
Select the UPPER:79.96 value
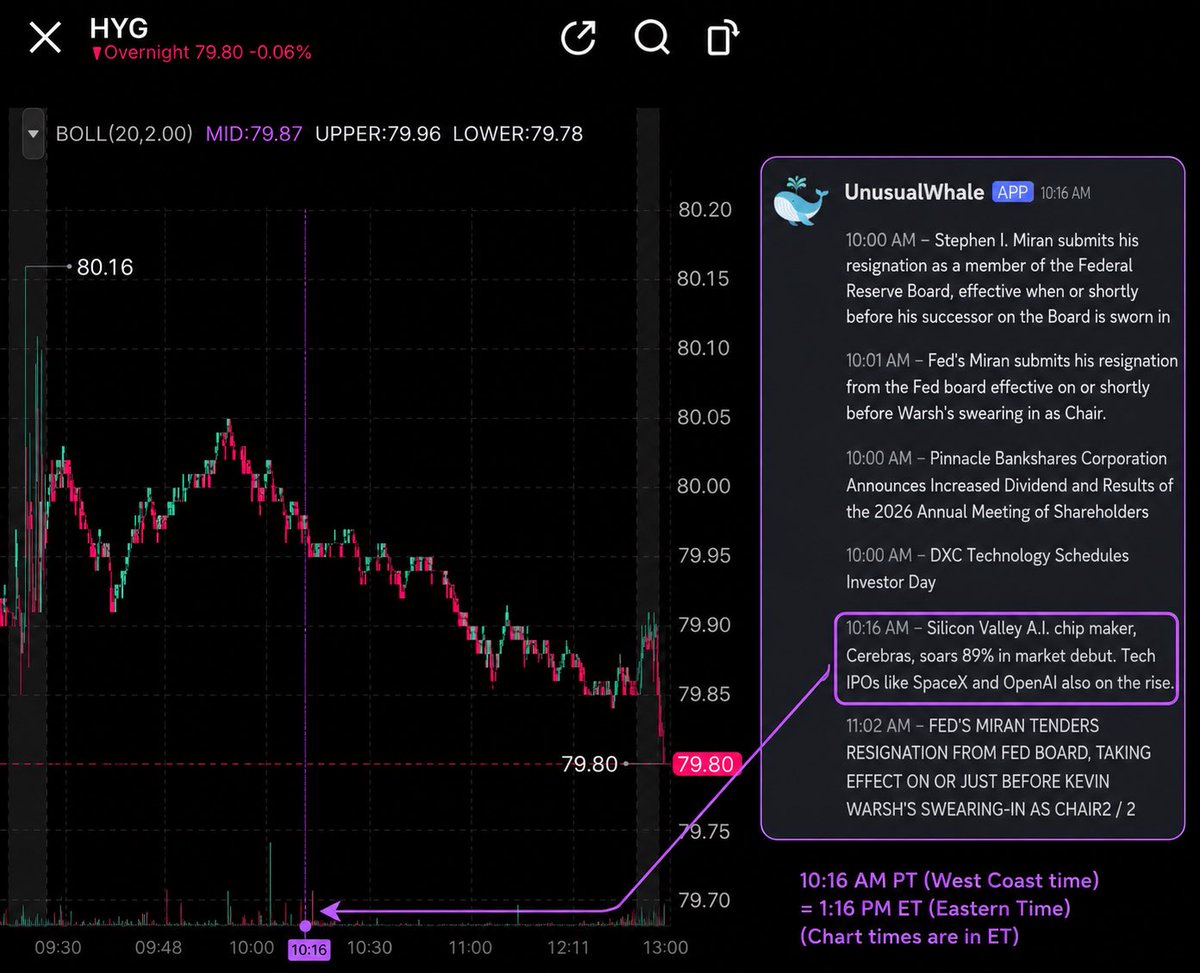tap(377, 134)
